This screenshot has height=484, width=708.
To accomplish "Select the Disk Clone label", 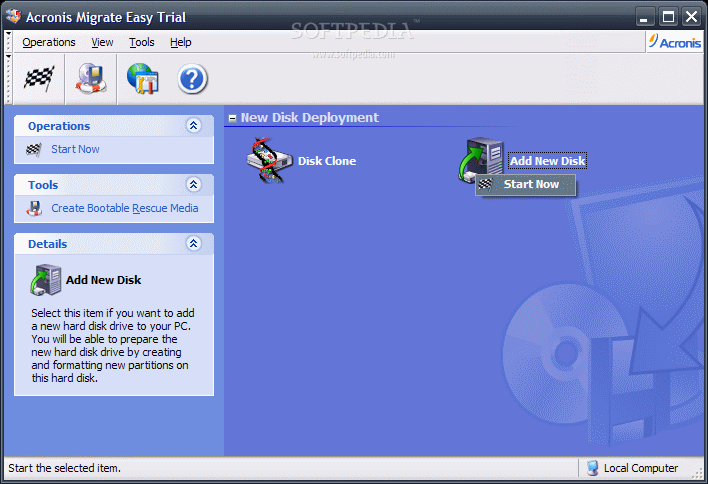I will [x=327, y=161].
